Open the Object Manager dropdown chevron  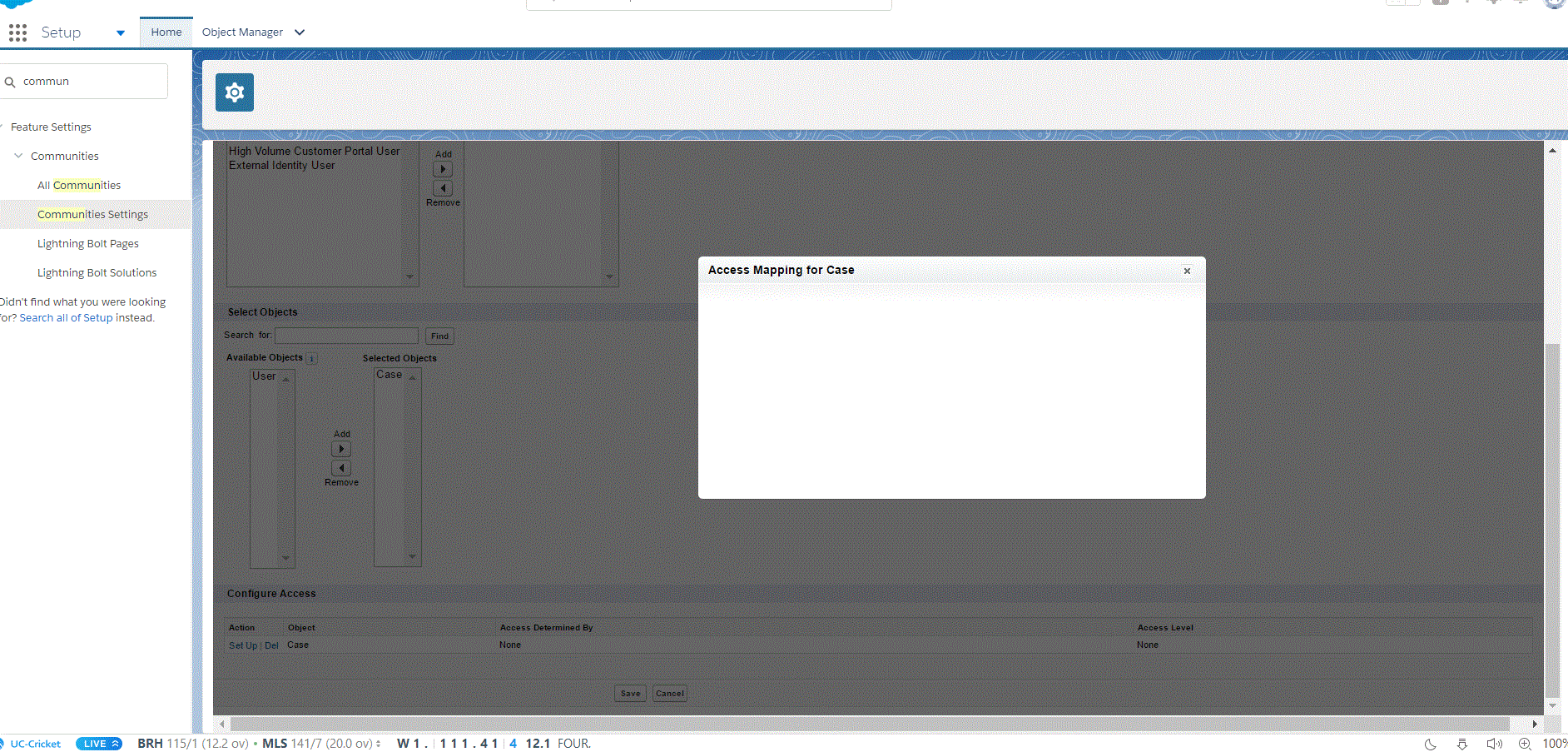tap(298, 32)
